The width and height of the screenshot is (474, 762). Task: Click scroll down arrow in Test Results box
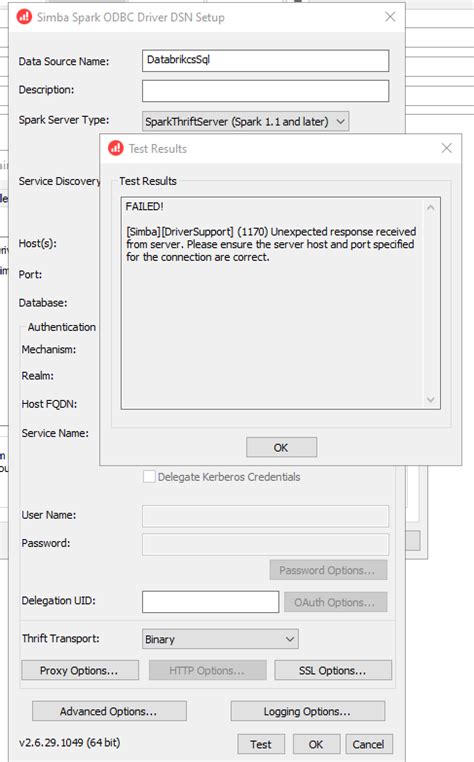pyautogui.click(x=430, y=399)
